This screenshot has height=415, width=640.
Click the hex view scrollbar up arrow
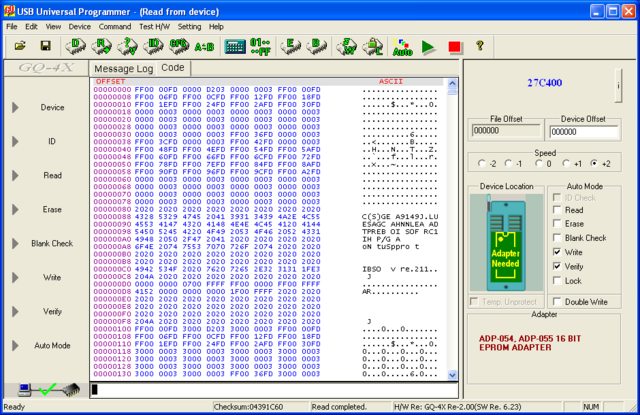452,83
